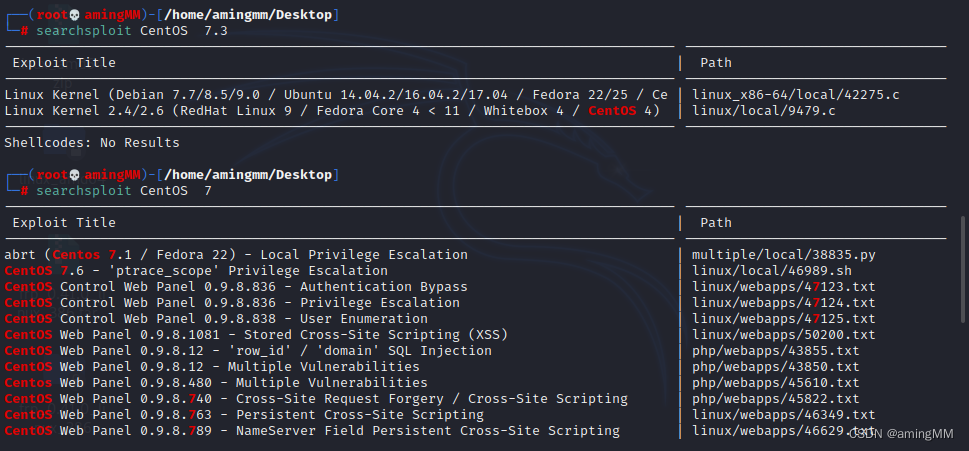Click the second 'Exploit Title' column header
The image size is (969, 451).
click(x=64, y=222)
